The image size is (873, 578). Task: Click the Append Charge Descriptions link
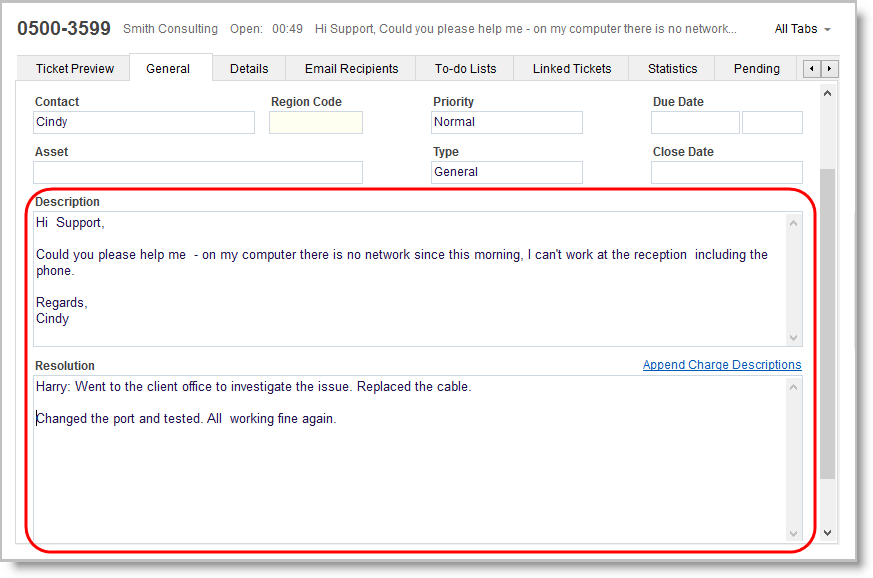[x=722, y=365]
